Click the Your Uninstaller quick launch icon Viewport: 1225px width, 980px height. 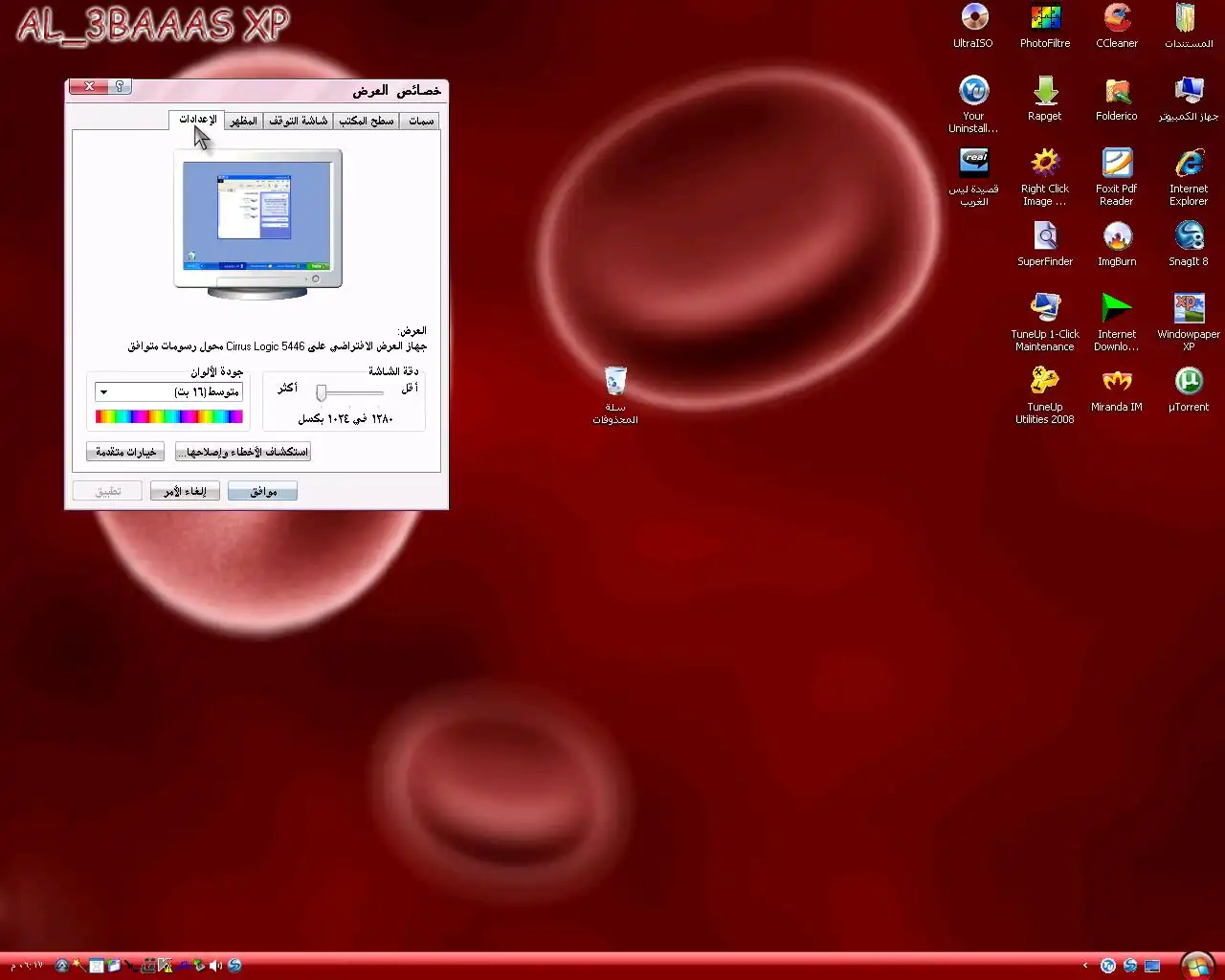1108,966
